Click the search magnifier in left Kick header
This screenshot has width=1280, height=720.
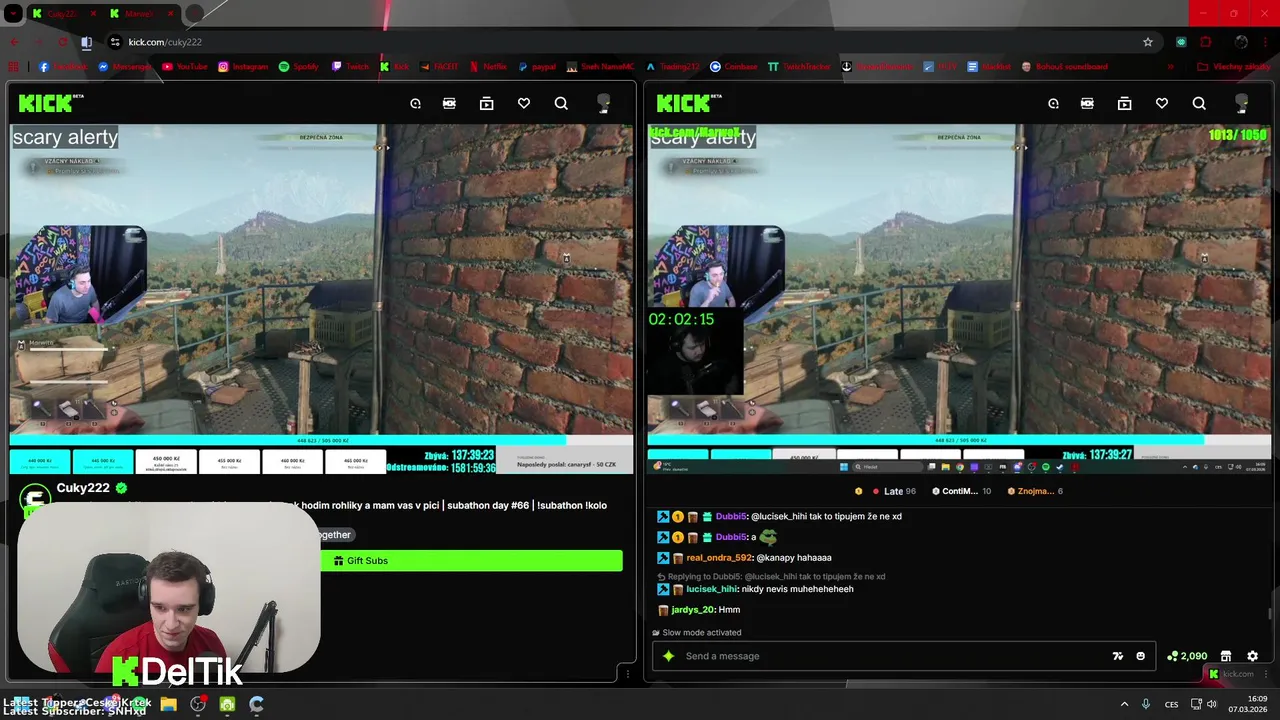pos(561,103)
